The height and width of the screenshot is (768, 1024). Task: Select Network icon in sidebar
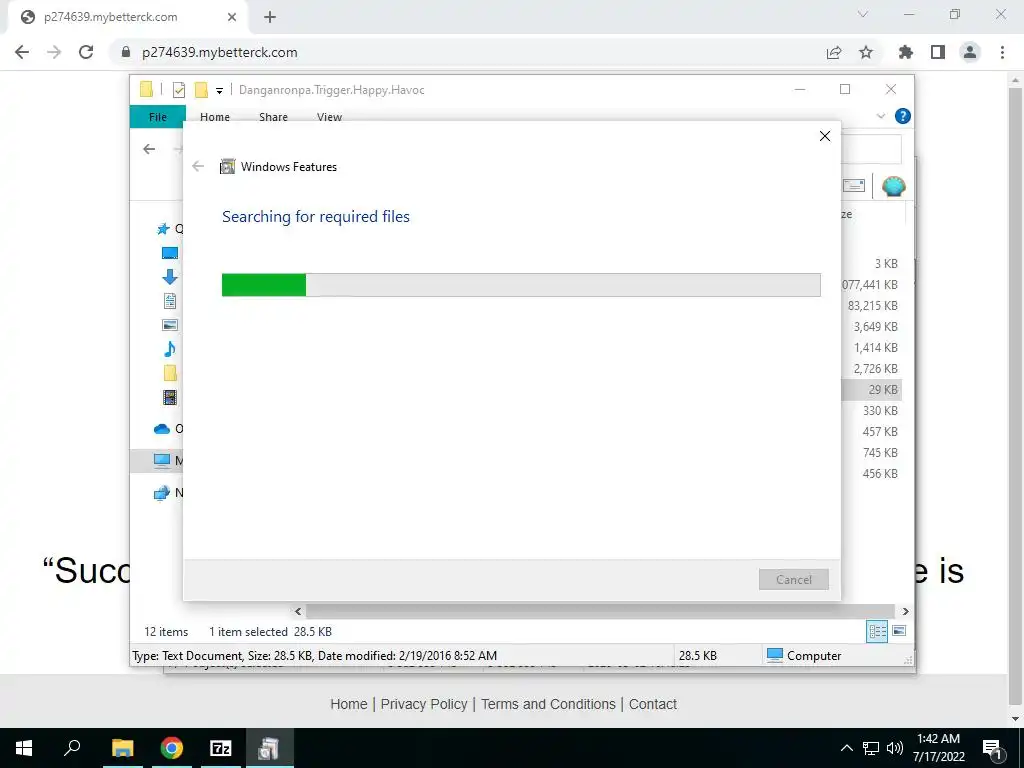coord(162,492)
